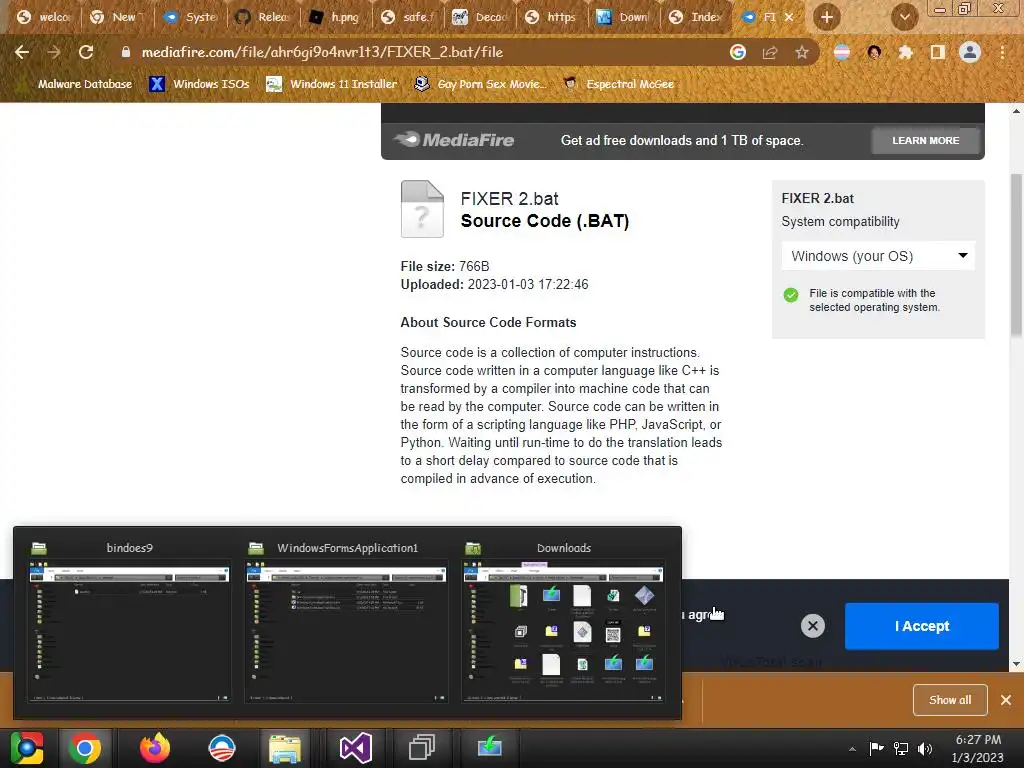The height and width of the screenshot is (768, 1024).
Task: Toggle the browser side panel icon
Action: tap(937, 52)
